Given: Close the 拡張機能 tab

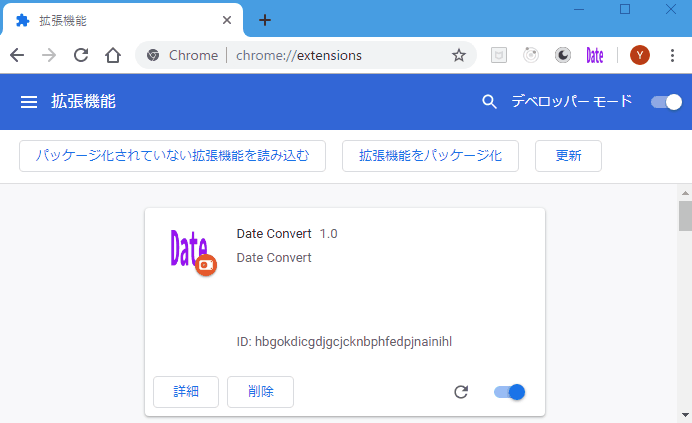Looking at the screenshot, I should point(227,20).
